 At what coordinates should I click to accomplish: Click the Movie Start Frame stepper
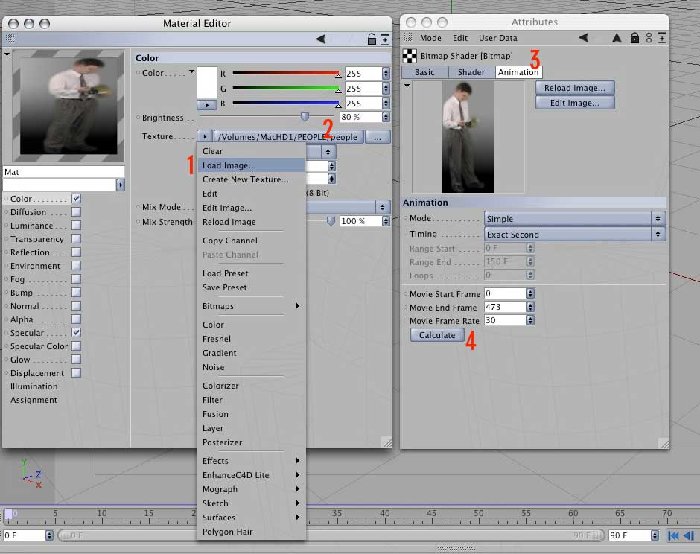530,294
